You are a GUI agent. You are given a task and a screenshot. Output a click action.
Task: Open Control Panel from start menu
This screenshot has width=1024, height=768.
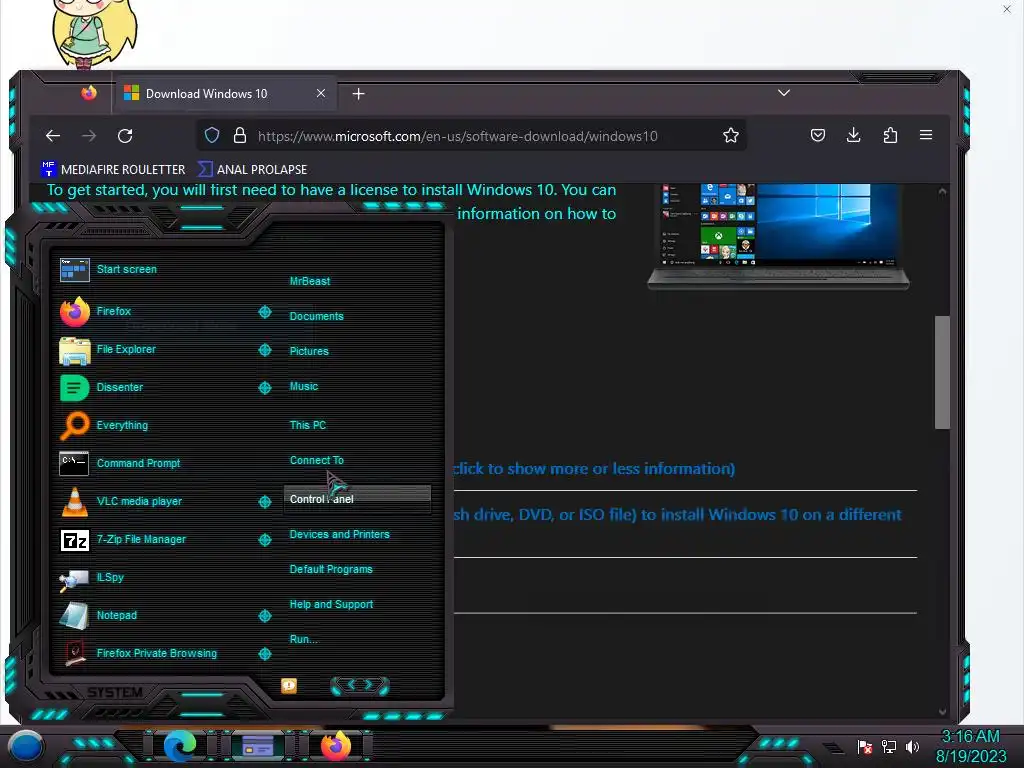click(x=357, y=499)
